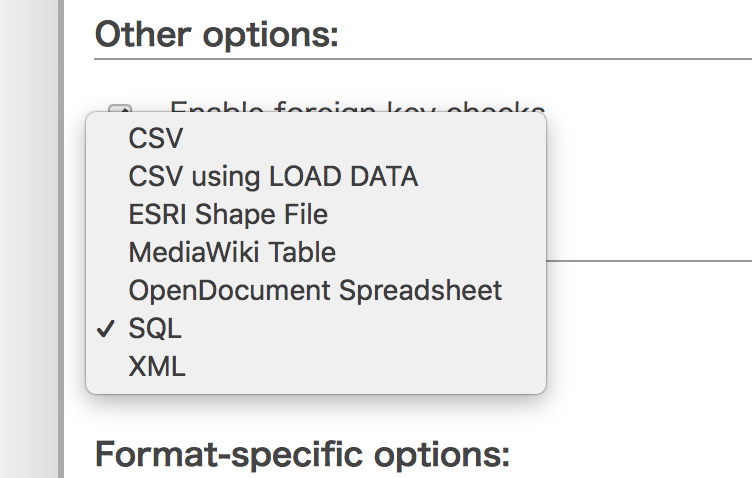Click the line under Other options heading

(423, 59)
